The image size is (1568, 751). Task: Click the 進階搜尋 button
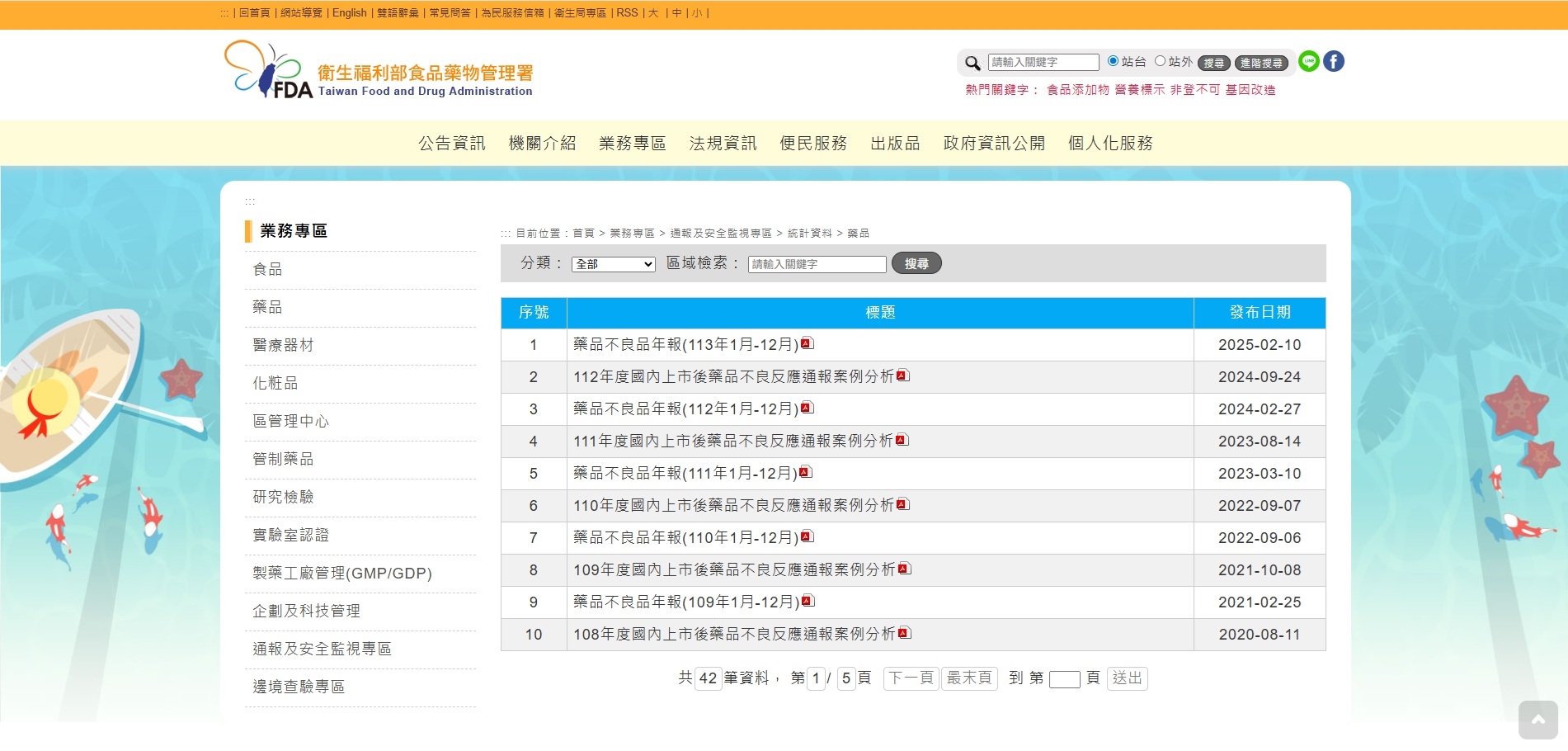(1261, 63)
